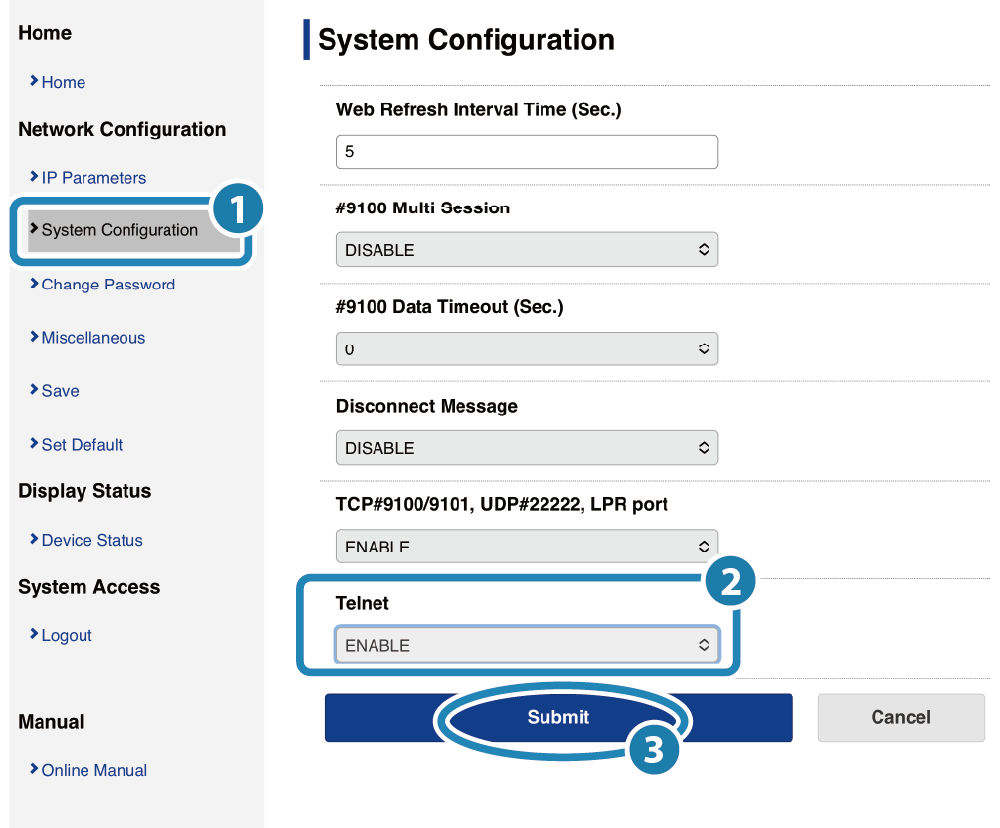1000x828 pixels.
Task: Open the #9100 Multi Session dropdown
Action: click(x=526, y=249)
